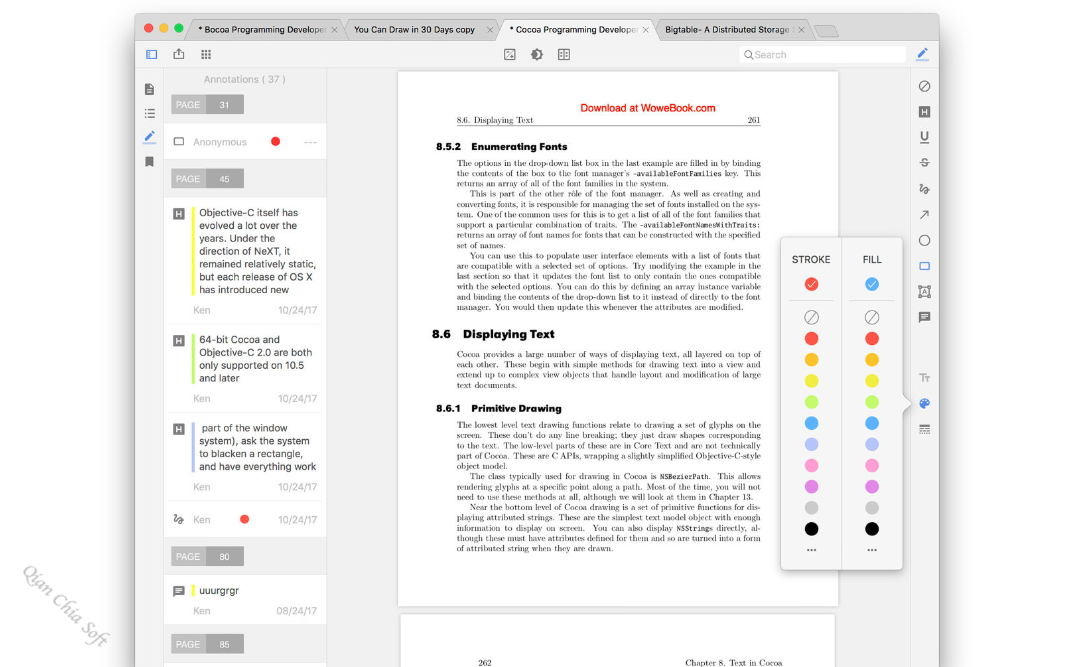1074x667 pixels.
Task: Click the PAGE 80 header
Action: pos(208,557)
